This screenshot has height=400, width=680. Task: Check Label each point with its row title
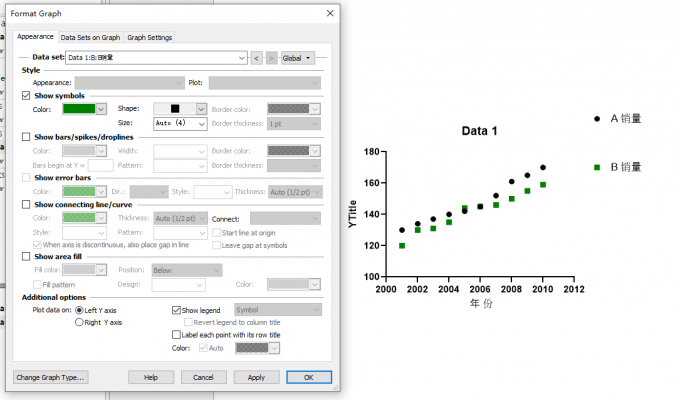pos(176,334)
